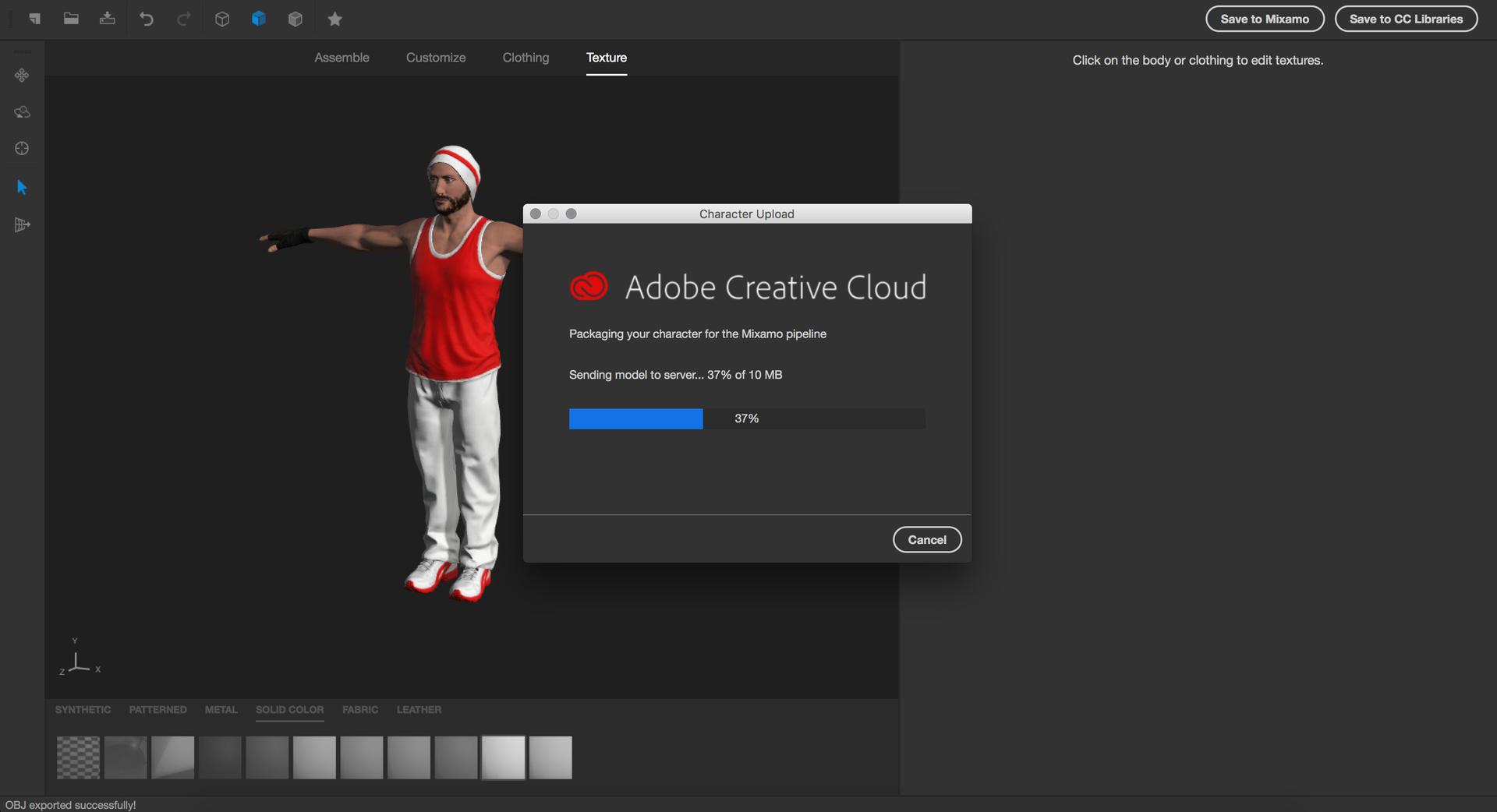The image size is (1497, 812).
Task: Cancel the character upload
Action: 927,540
